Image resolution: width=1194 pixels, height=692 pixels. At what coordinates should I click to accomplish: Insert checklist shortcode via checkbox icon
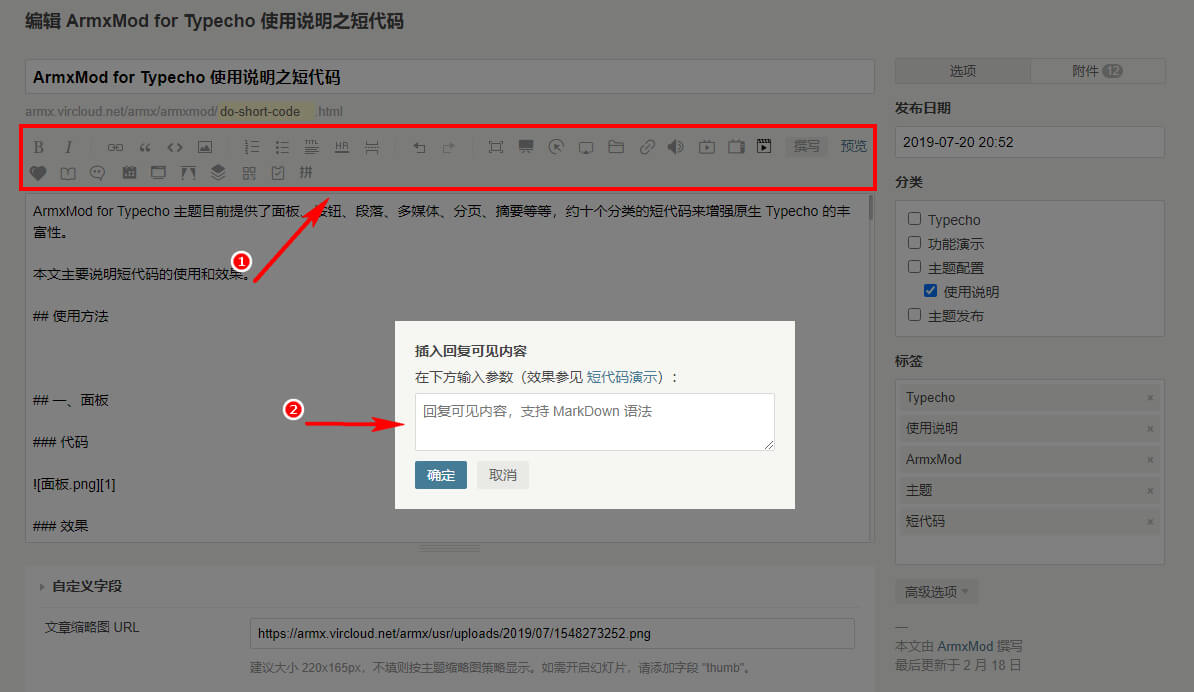[x=278, y=174]
